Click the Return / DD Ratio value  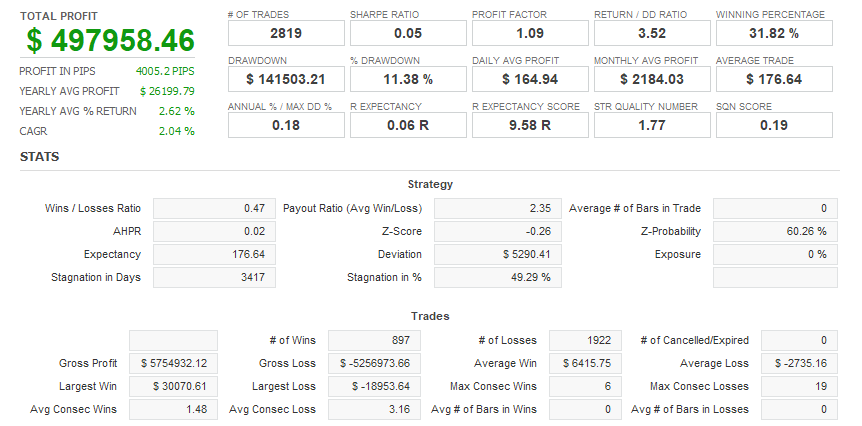pyautogui.click(x=652, y=33)
